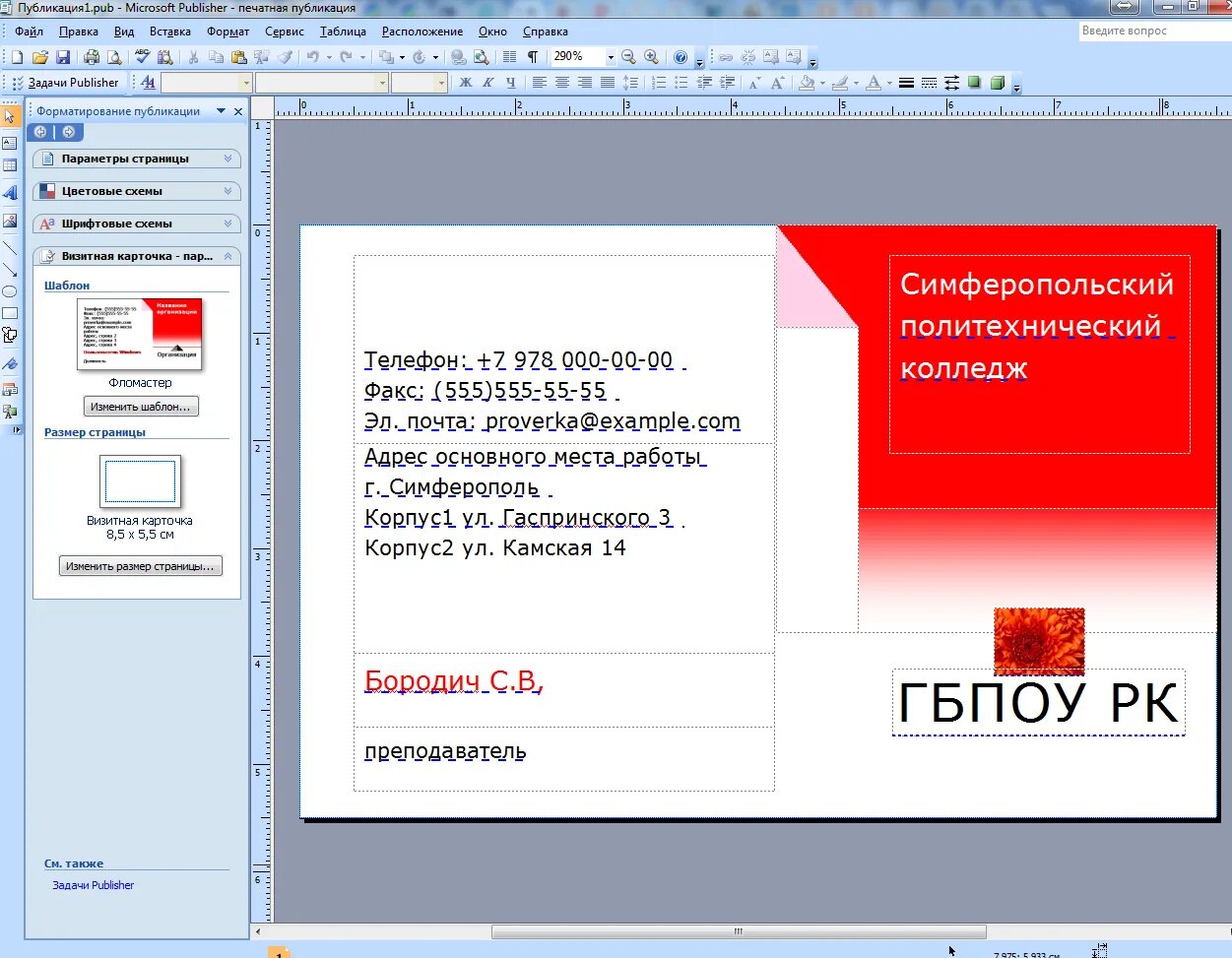Run the spelling check (ABC icon)
The height and width of the screenshot is (958, 1232).
pos(143,57)
